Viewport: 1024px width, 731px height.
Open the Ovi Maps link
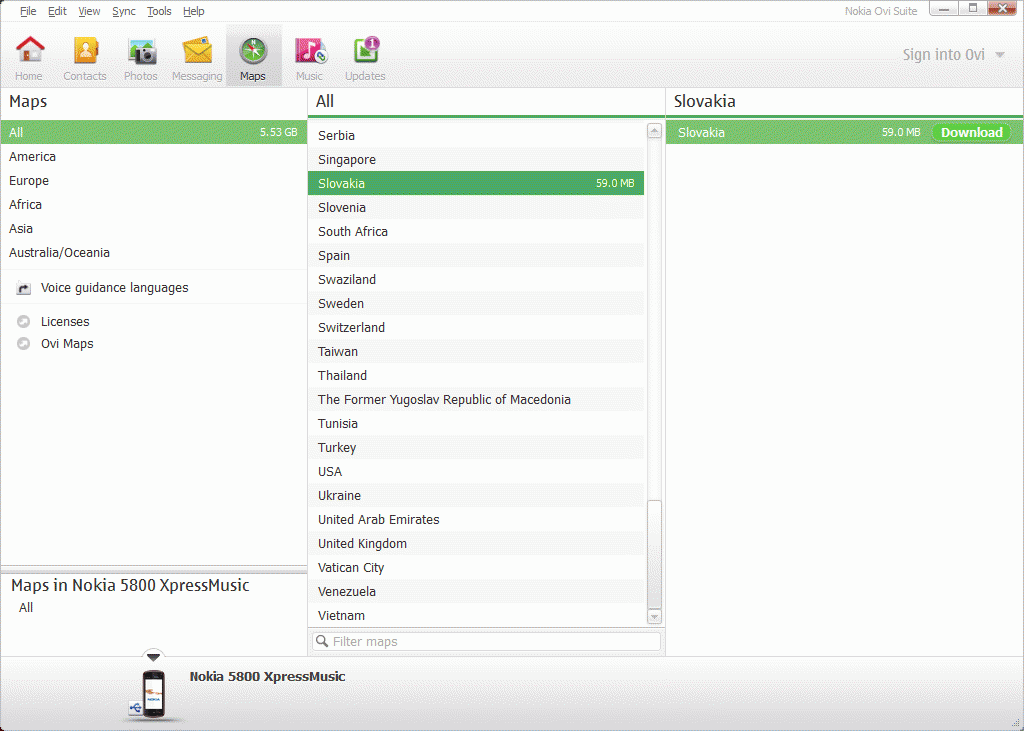(x=67, y=344)
